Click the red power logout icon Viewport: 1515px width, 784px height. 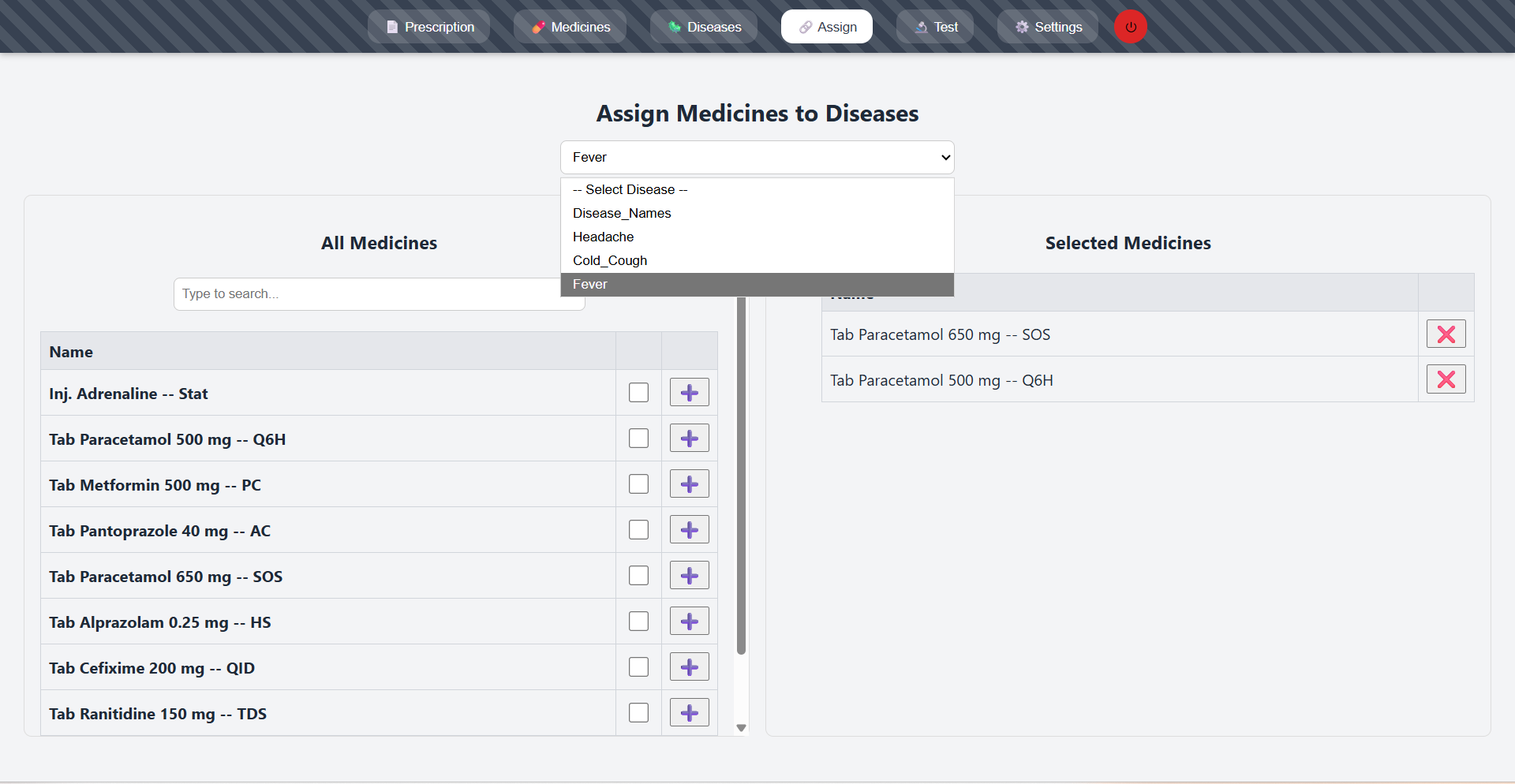coord(1130,27)
